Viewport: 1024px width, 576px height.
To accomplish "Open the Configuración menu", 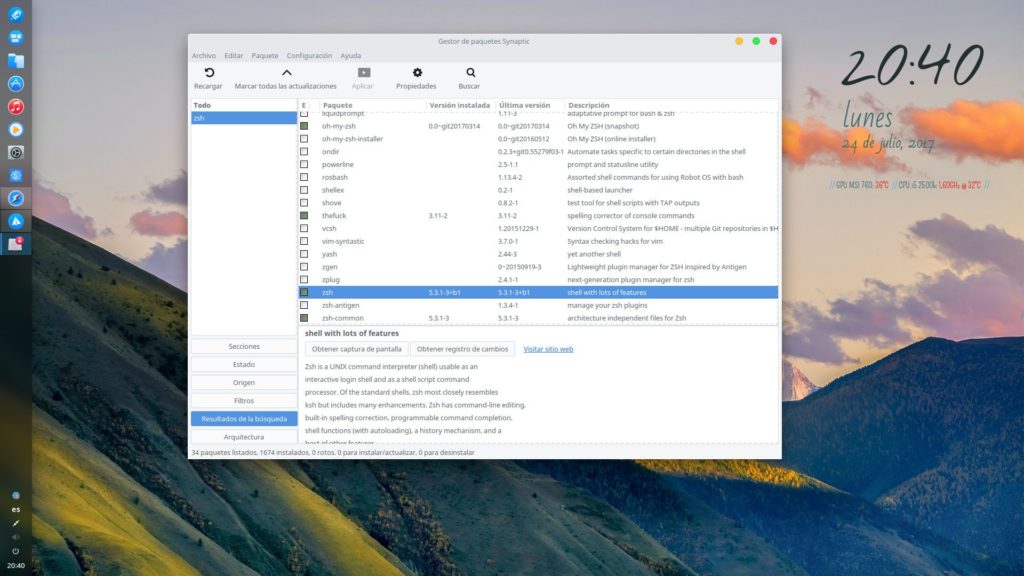I will 310,56.
